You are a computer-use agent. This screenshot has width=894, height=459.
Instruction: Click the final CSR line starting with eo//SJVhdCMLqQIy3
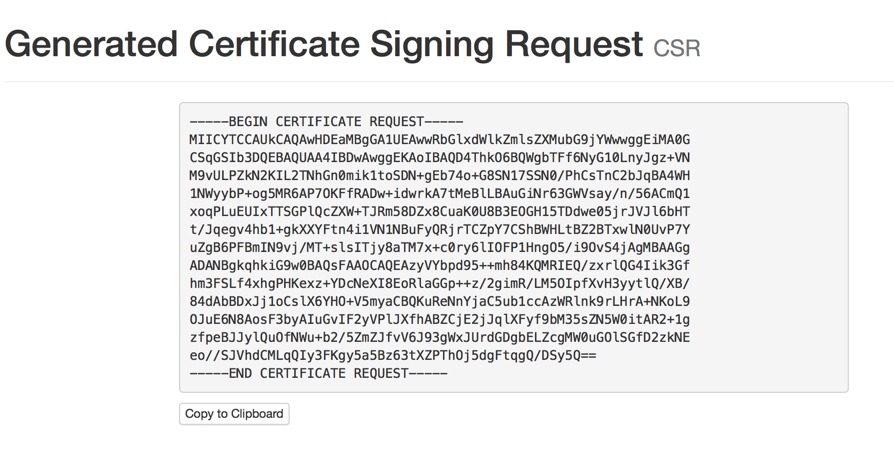coord(392,356)
